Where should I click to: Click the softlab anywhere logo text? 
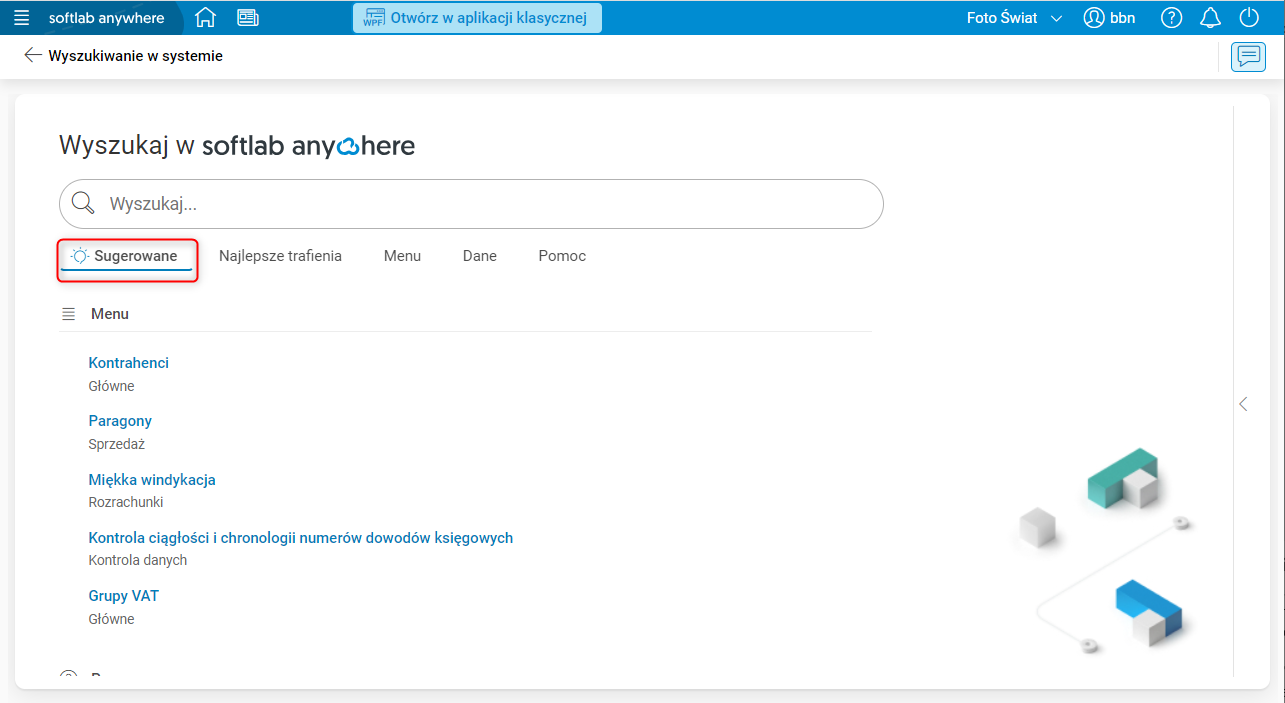tap(106, 18)
